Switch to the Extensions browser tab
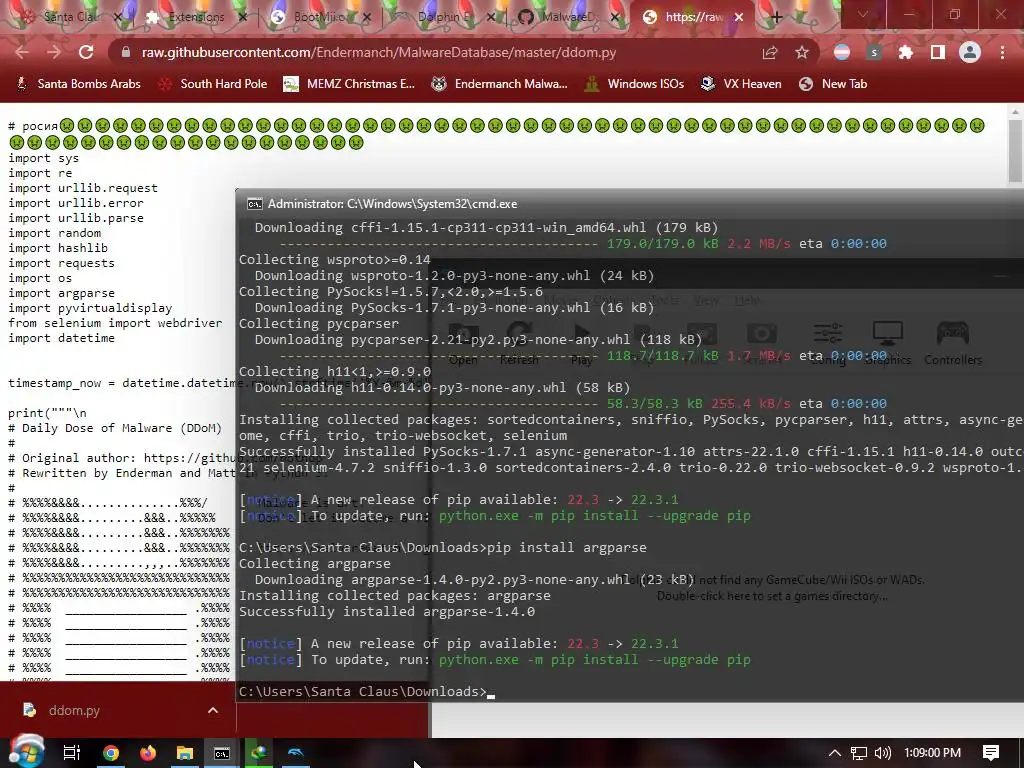 196,17
